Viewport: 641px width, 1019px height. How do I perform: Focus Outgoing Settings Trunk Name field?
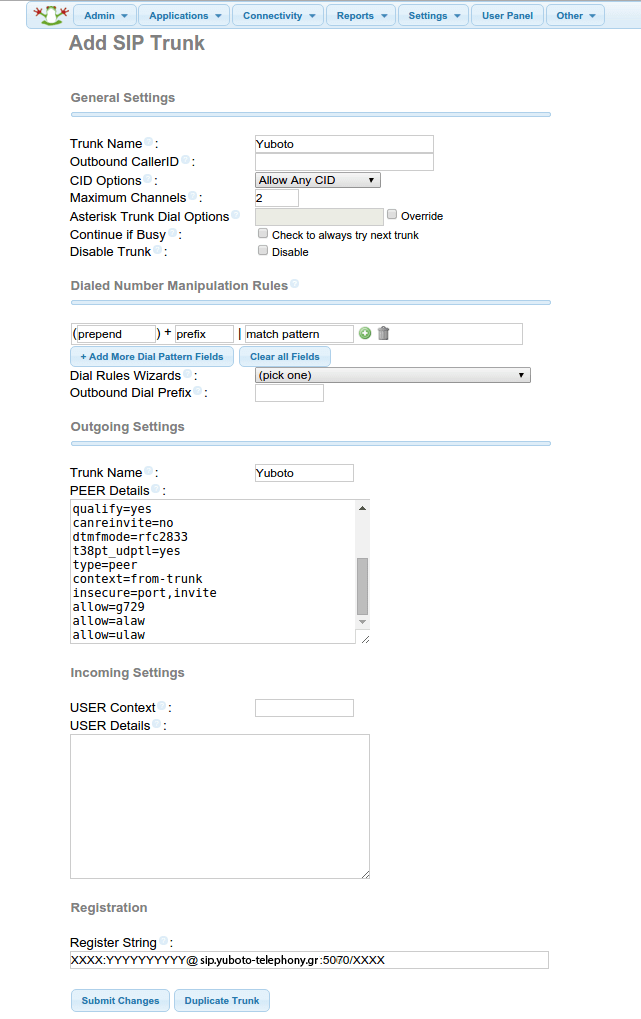pyautogui.click(x=304, y=473)
